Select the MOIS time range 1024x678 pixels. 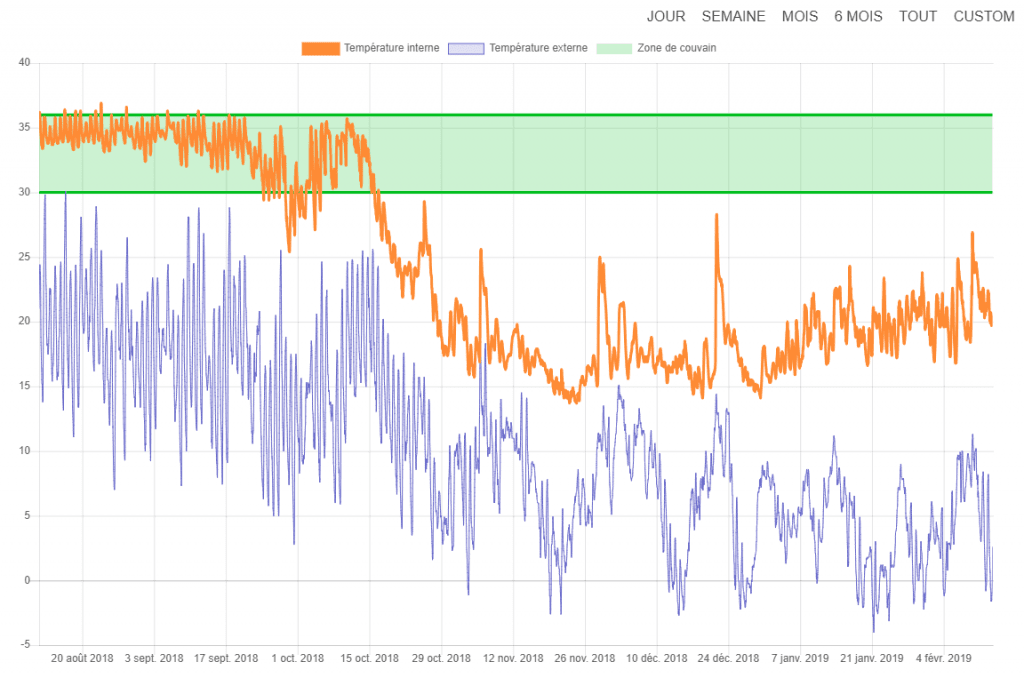800,16
